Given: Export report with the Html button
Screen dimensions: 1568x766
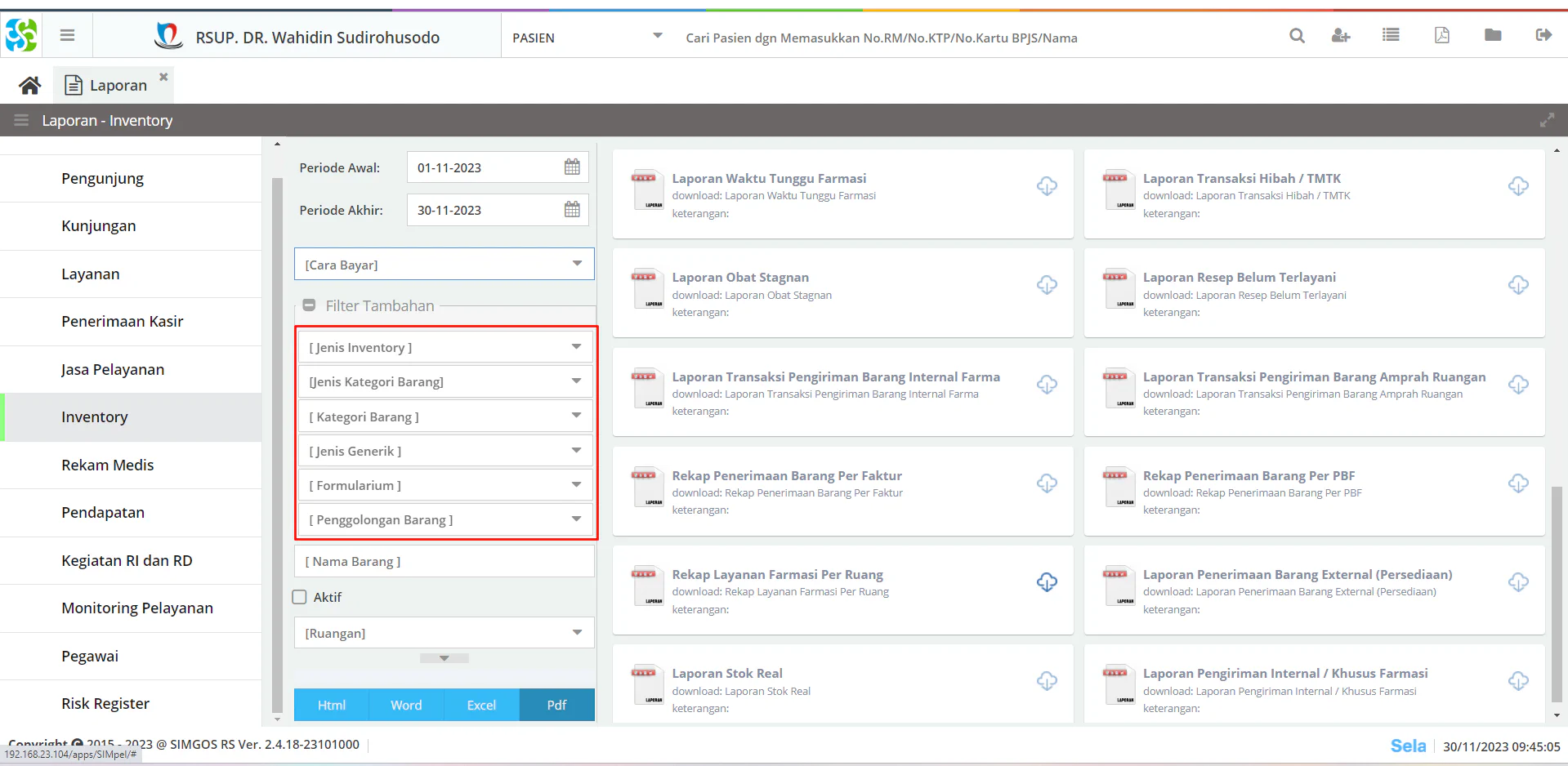Looking at the screenshot, I should tap(331, 705).
